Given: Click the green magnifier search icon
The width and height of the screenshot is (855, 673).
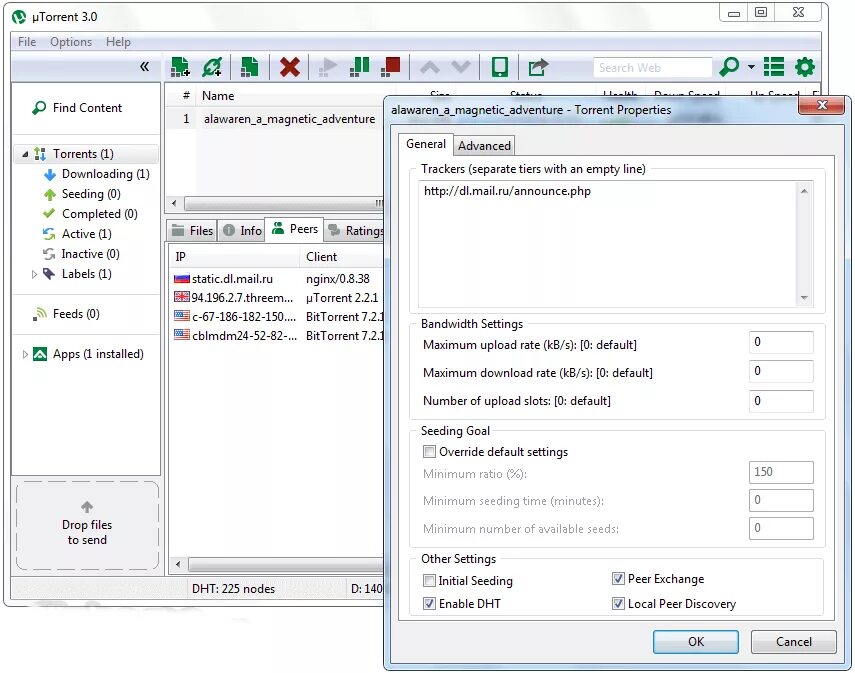Looking at the screenshot, I should (x=729, y=67).
